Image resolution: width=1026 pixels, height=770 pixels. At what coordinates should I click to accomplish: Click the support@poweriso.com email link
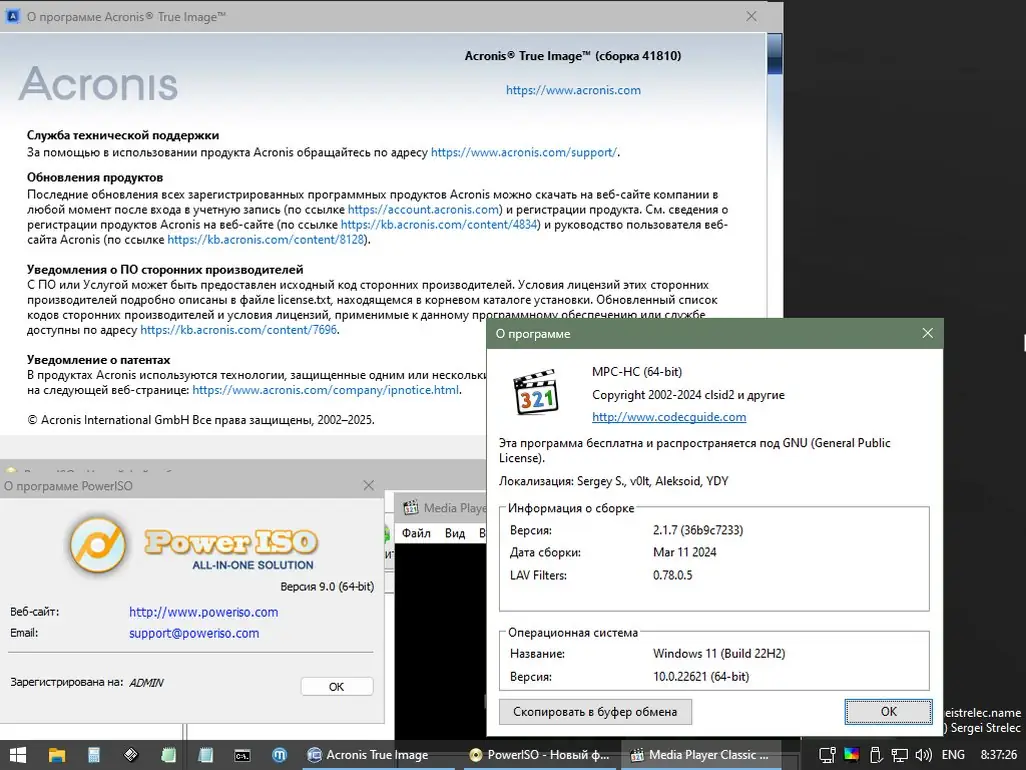coord(194,633)
